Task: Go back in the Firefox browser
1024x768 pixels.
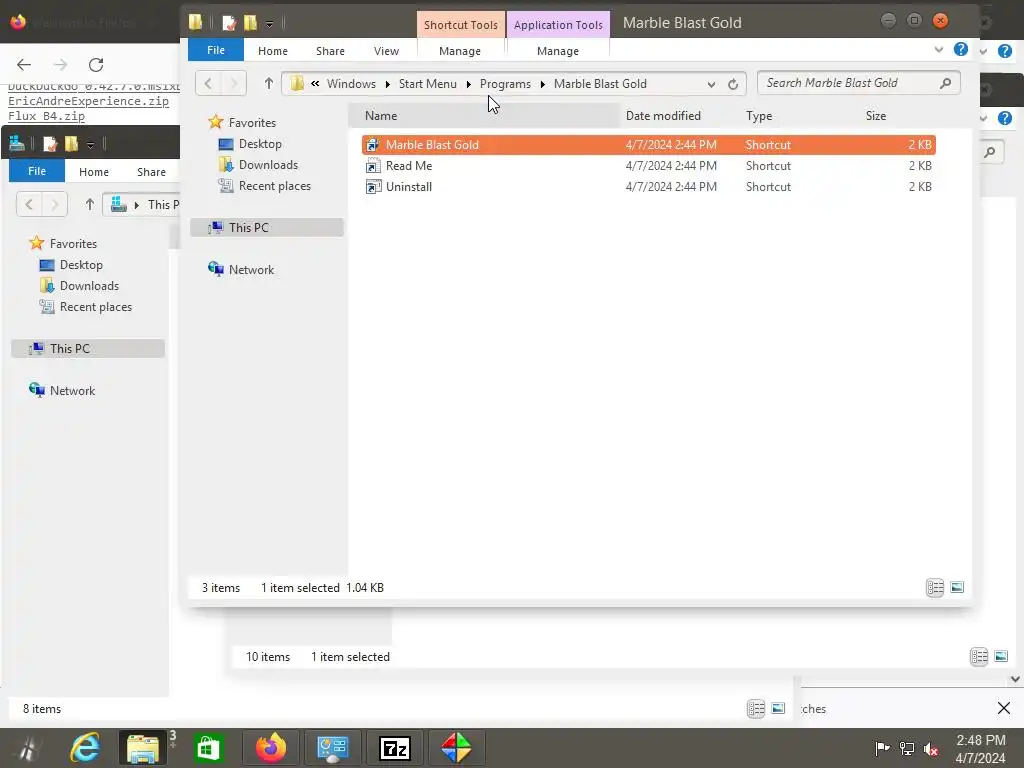Action: point(24,65)
